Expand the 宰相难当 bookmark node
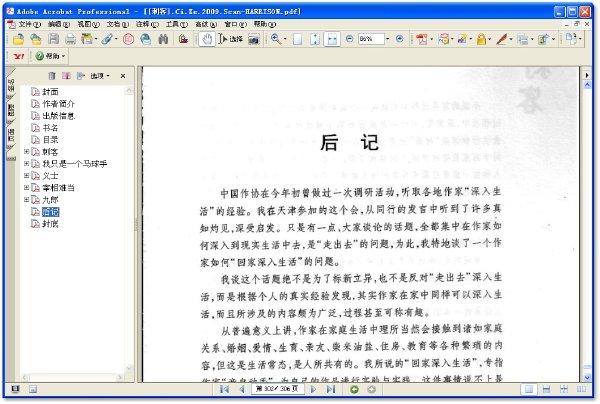This screenshot has width=600, height=404. [x=26, y=187]
